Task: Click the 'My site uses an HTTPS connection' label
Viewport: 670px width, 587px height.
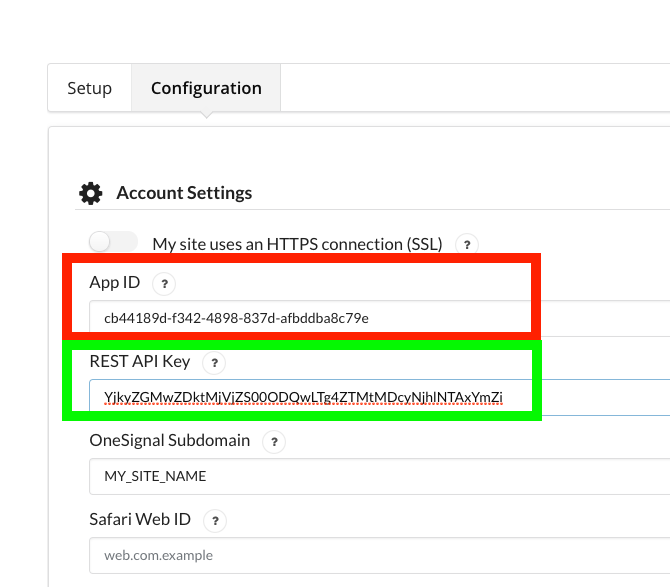Action: [x=298, y=244]
